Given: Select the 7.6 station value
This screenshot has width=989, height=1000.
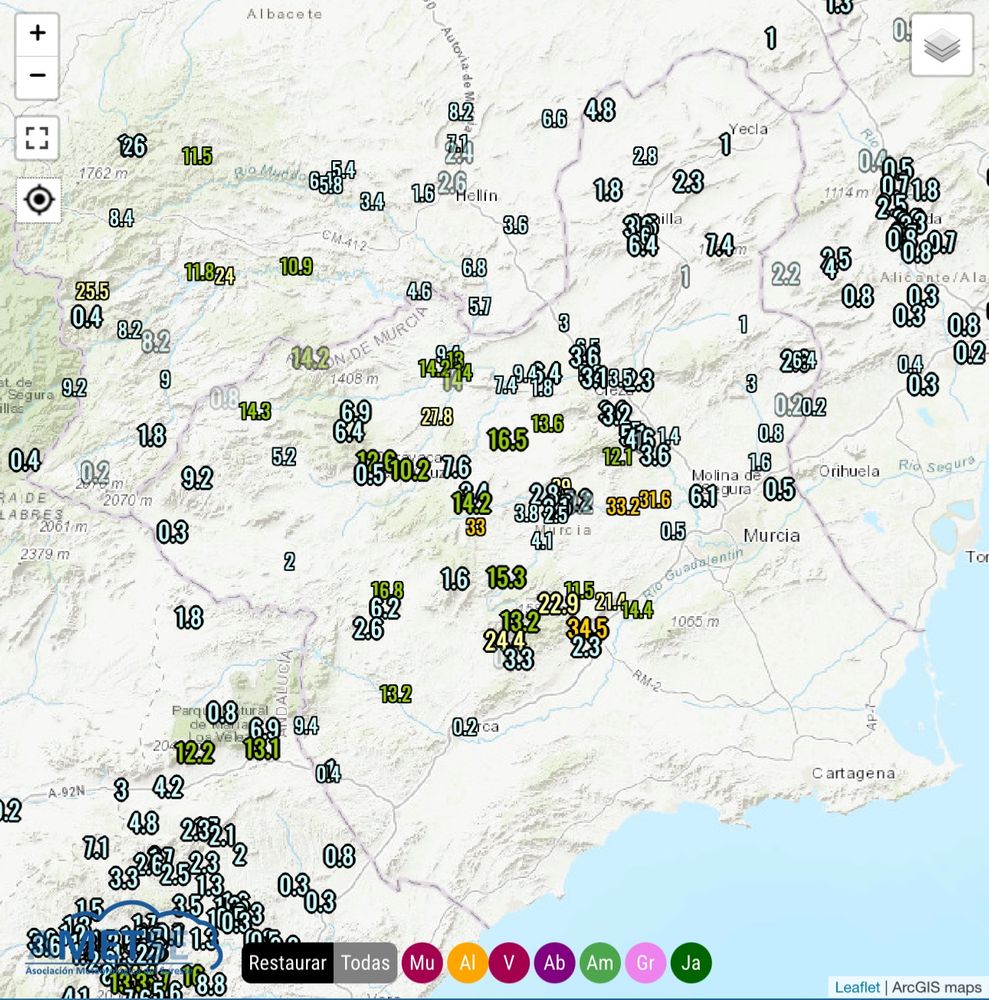Looking at the screenshot, I should point(457,467).
